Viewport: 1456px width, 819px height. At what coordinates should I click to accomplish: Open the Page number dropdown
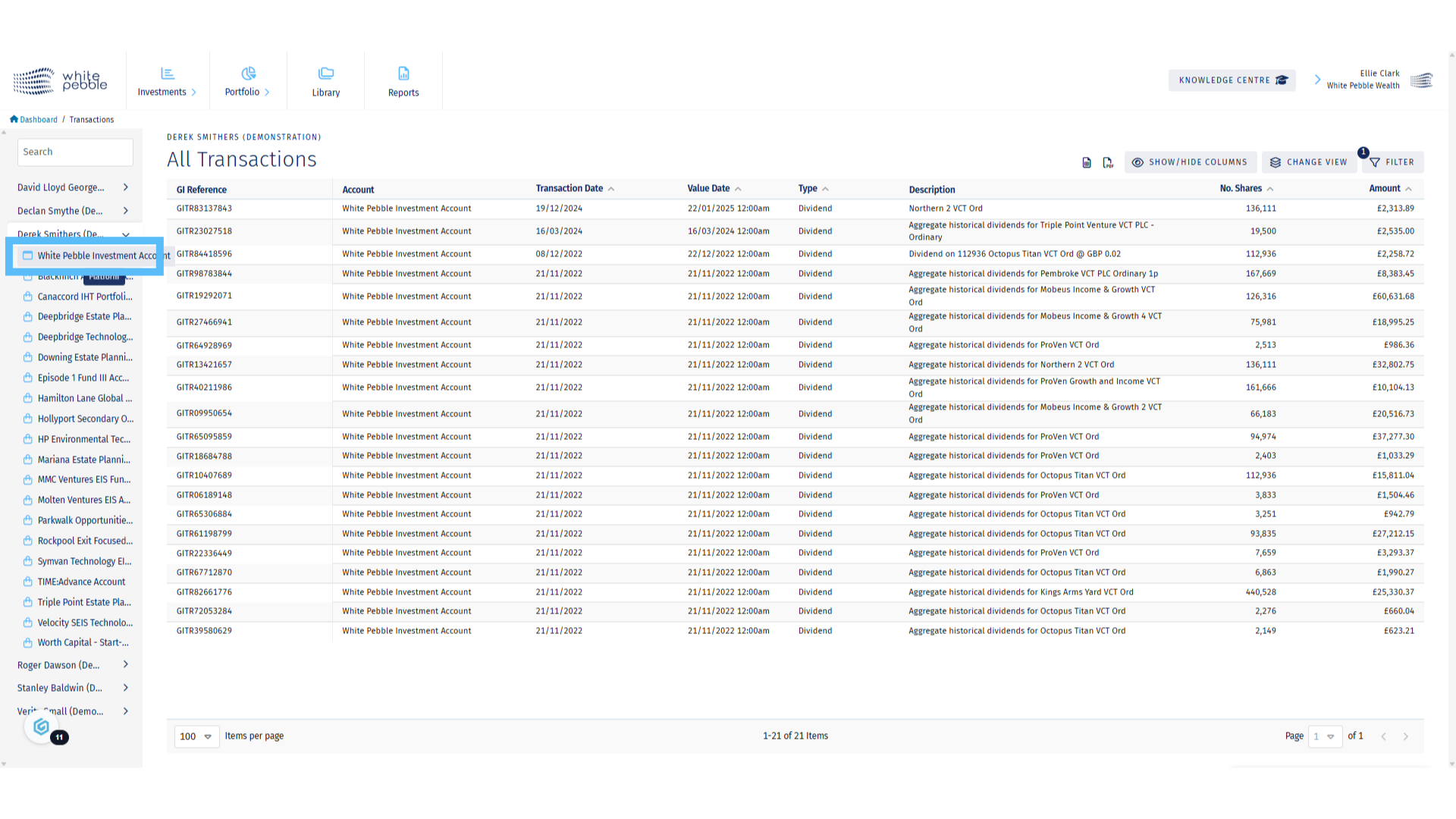(x=1324, y=736)
